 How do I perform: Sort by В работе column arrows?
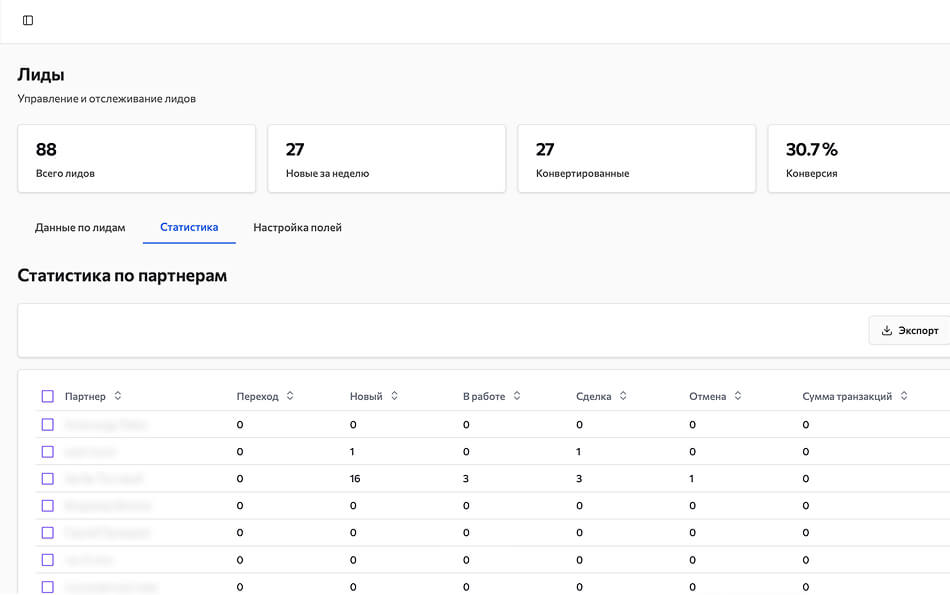point(517,396)
